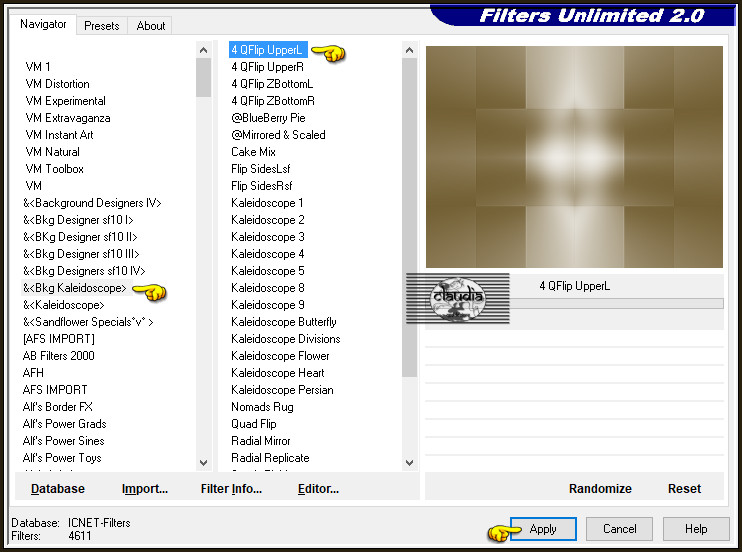Select Kaleidoscope 9 filter
Screen dimensions: 742x552
[268, 305]
